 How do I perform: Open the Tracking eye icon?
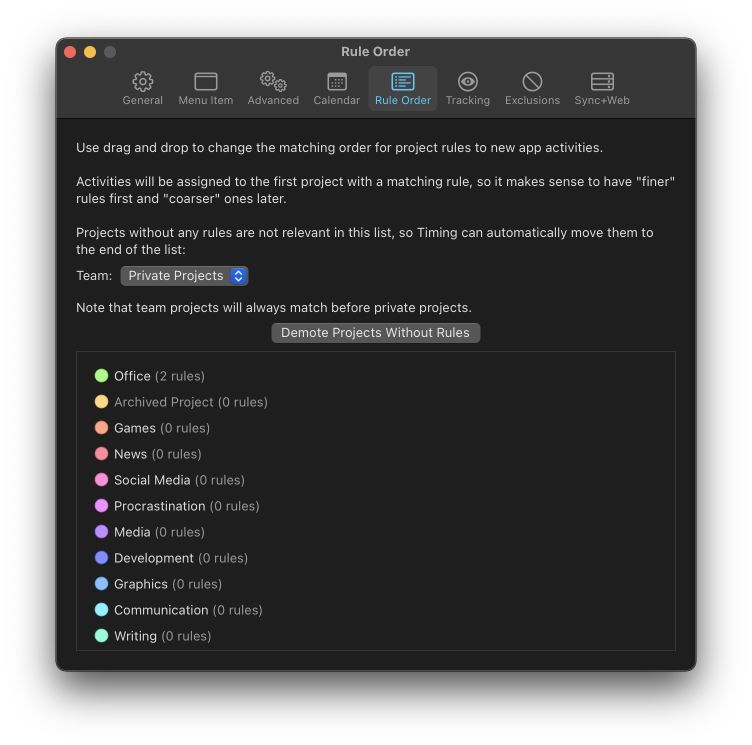click(468, 82)
